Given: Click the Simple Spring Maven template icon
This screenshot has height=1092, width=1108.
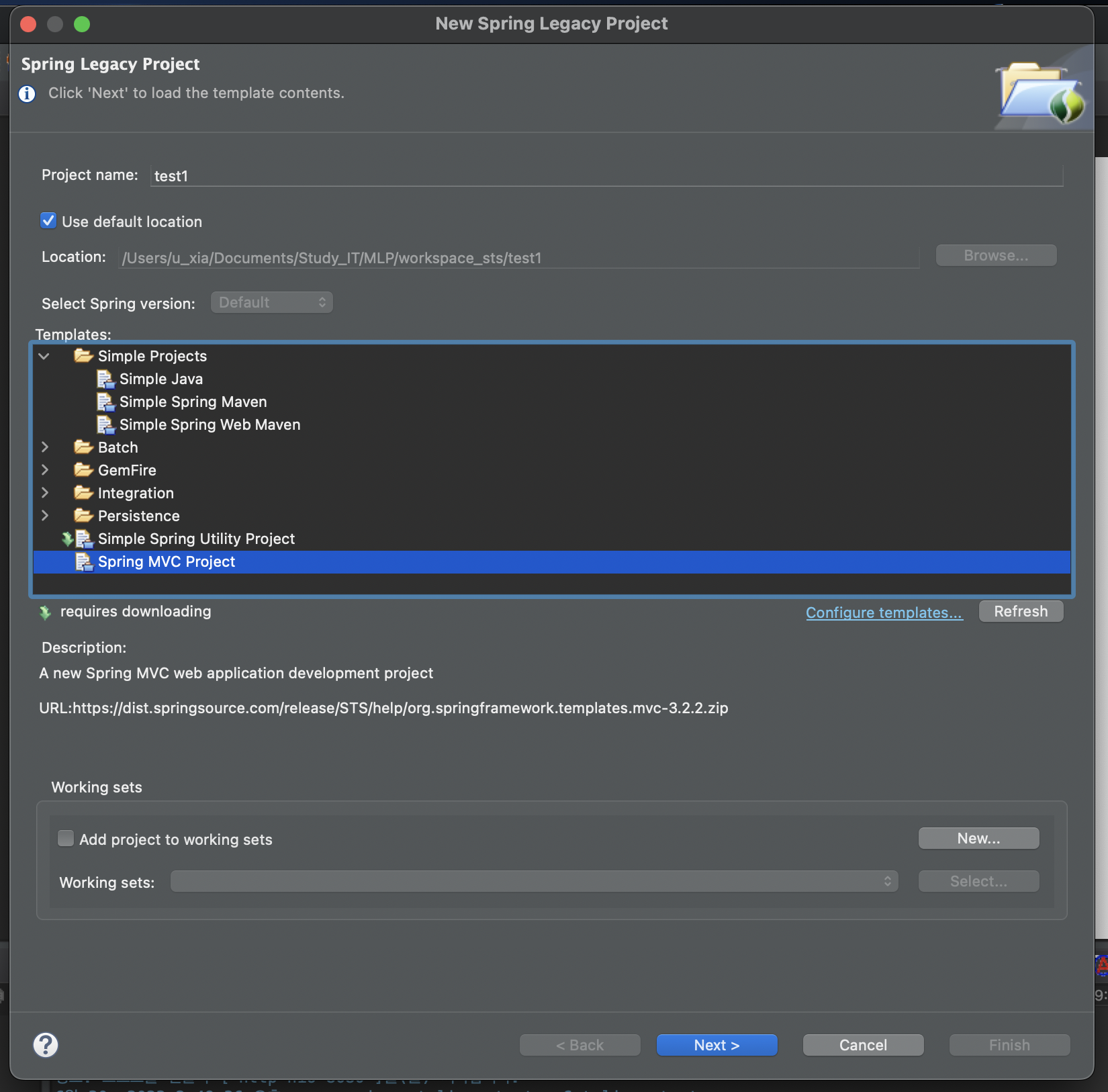Looking at the screenshot, I should (106, 402).
